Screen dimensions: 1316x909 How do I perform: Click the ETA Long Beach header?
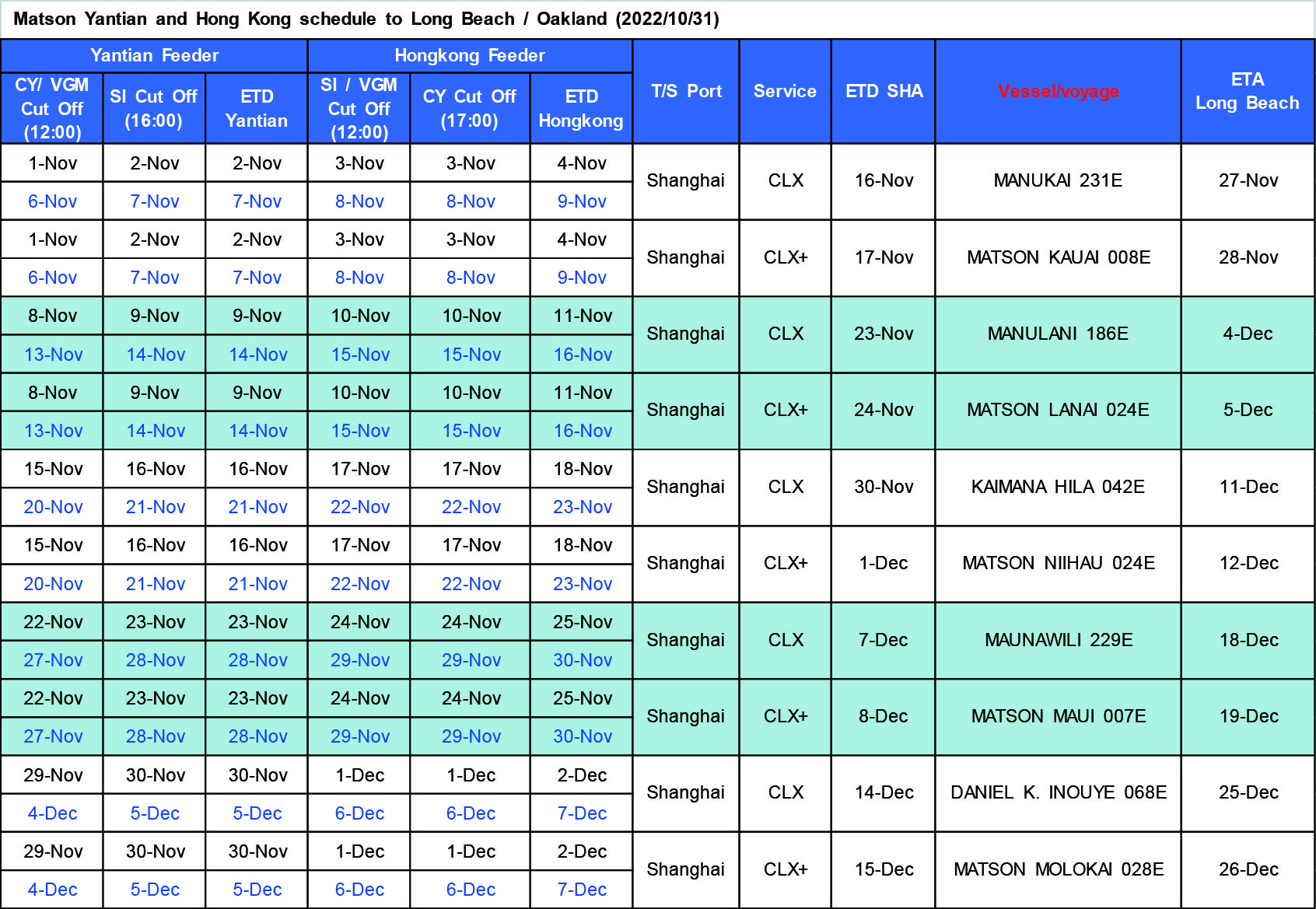coord(1248,92)
